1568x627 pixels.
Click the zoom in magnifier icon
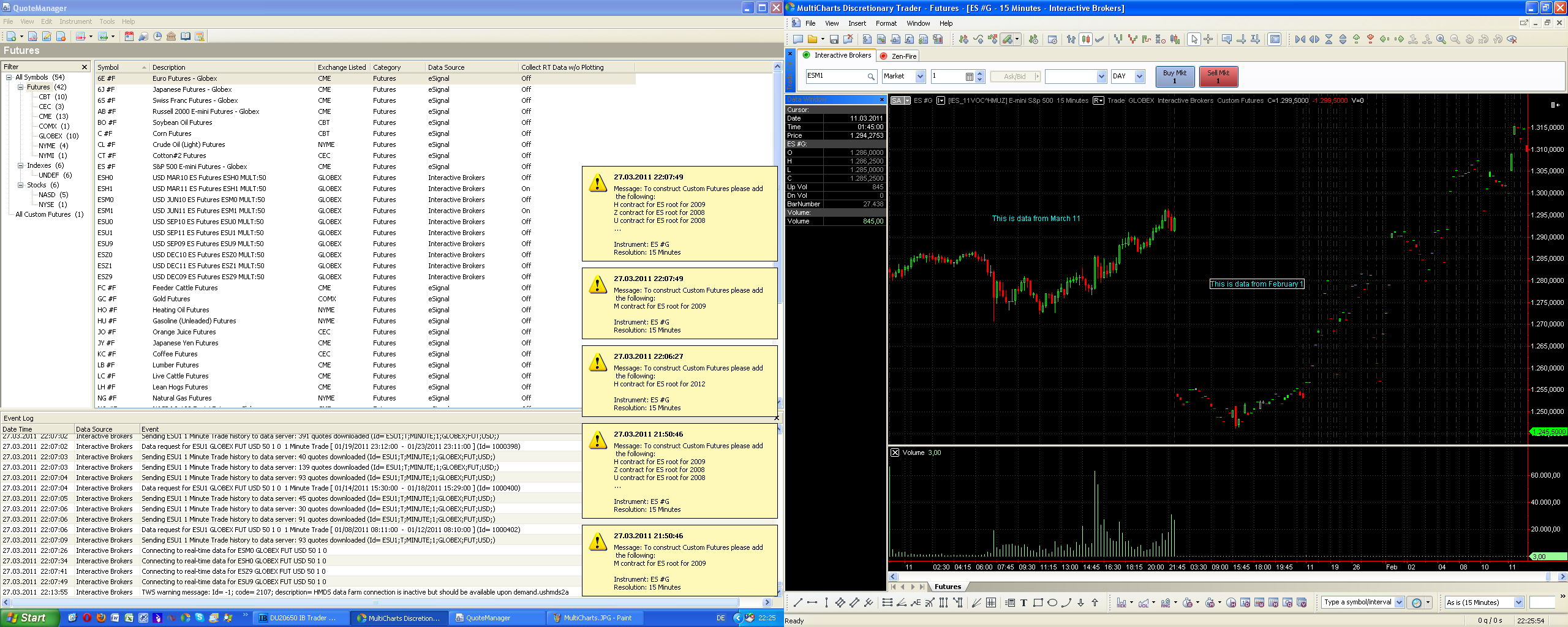[x=1441, y=39]
